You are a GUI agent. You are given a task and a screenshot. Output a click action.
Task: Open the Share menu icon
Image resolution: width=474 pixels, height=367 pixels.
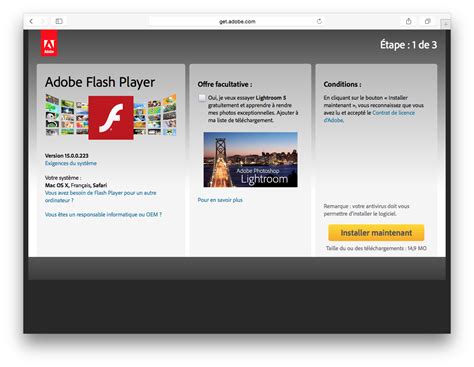408,21
